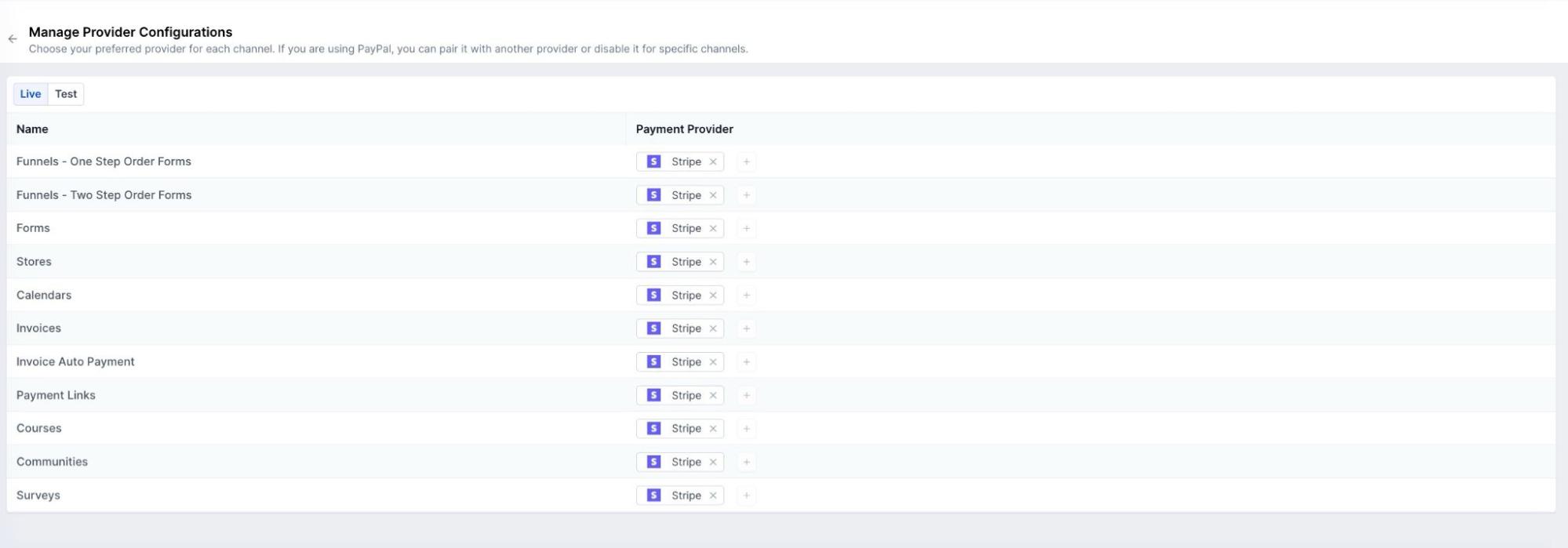
Task: Switch to the Test tab
Action: click(66, 94)
